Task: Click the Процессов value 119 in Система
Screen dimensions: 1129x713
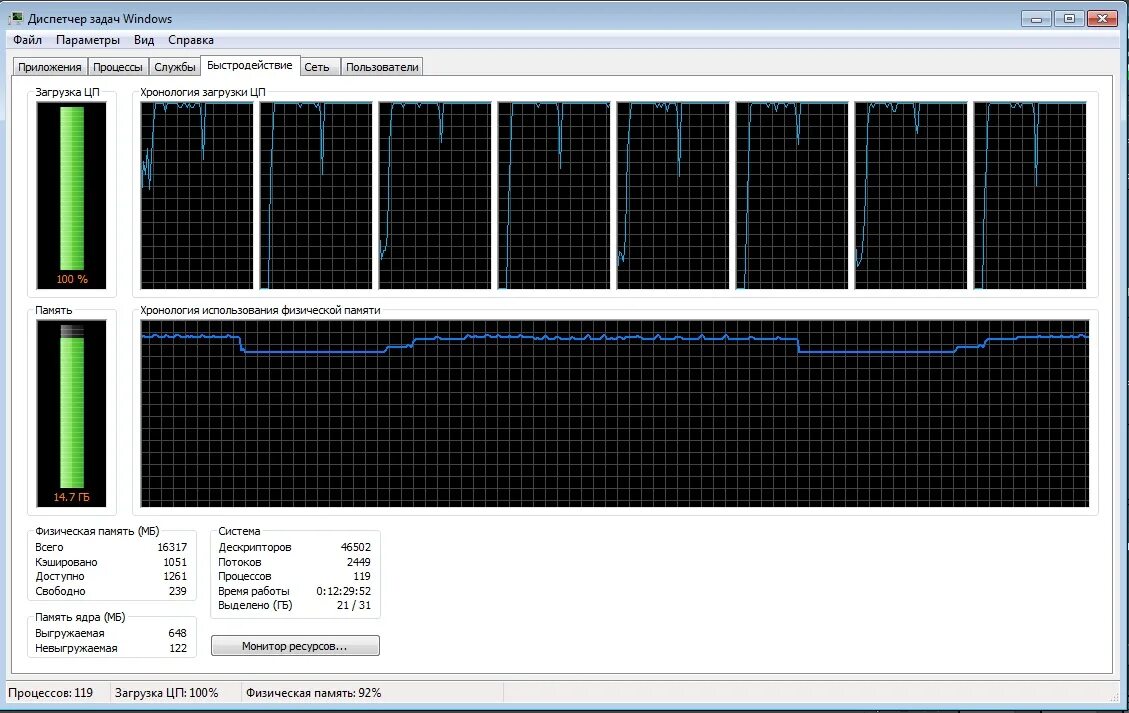Action: coord(362,576)
